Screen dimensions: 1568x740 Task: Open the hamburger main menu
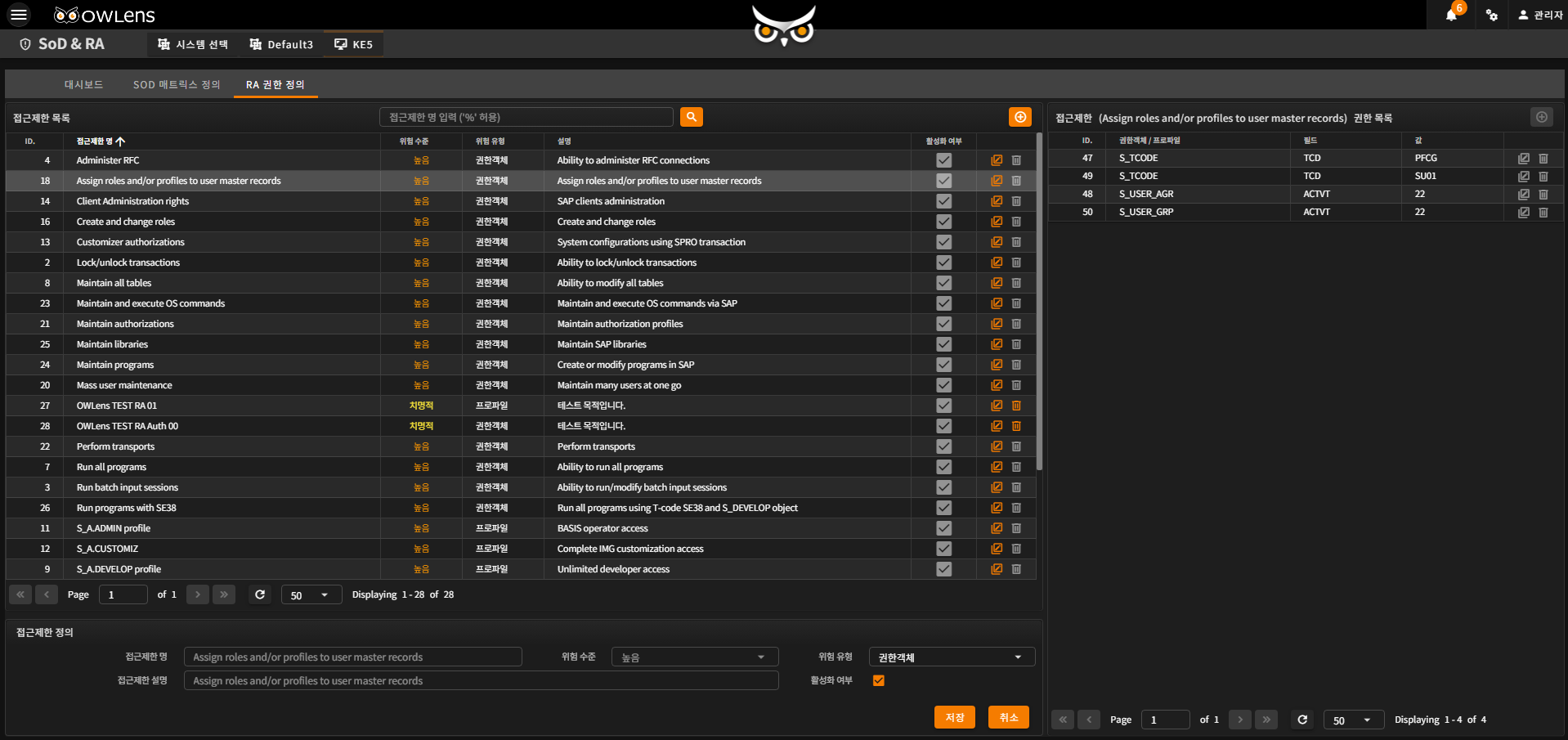pyautogui.click(x=18, y=15)
